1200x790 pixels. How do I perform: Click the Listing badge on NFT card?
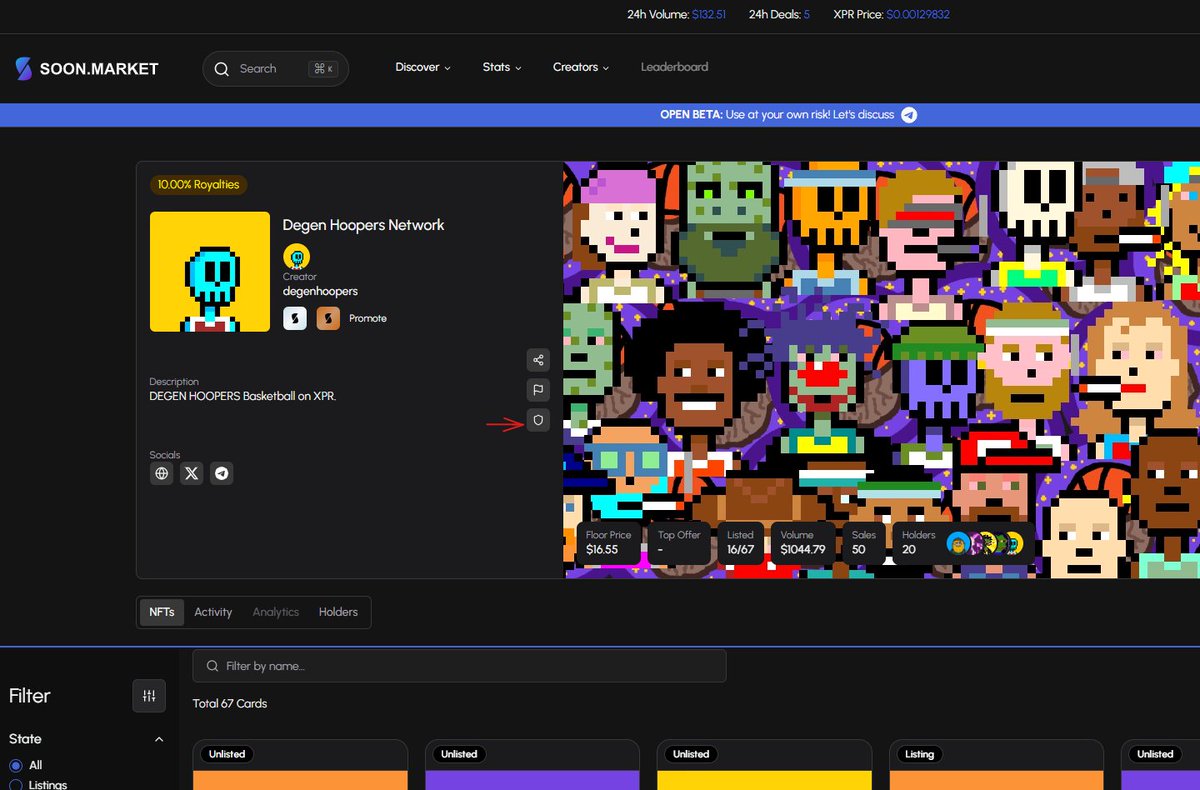point(919,754)
